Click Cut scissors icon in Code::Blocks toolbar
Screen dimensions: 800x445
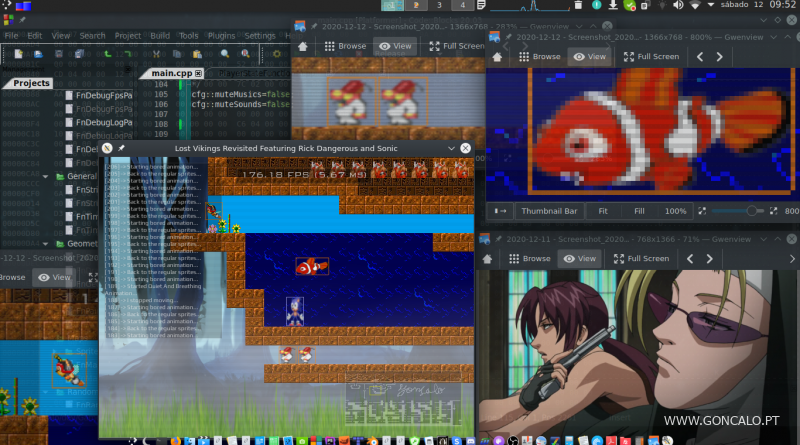click(156, 54)
